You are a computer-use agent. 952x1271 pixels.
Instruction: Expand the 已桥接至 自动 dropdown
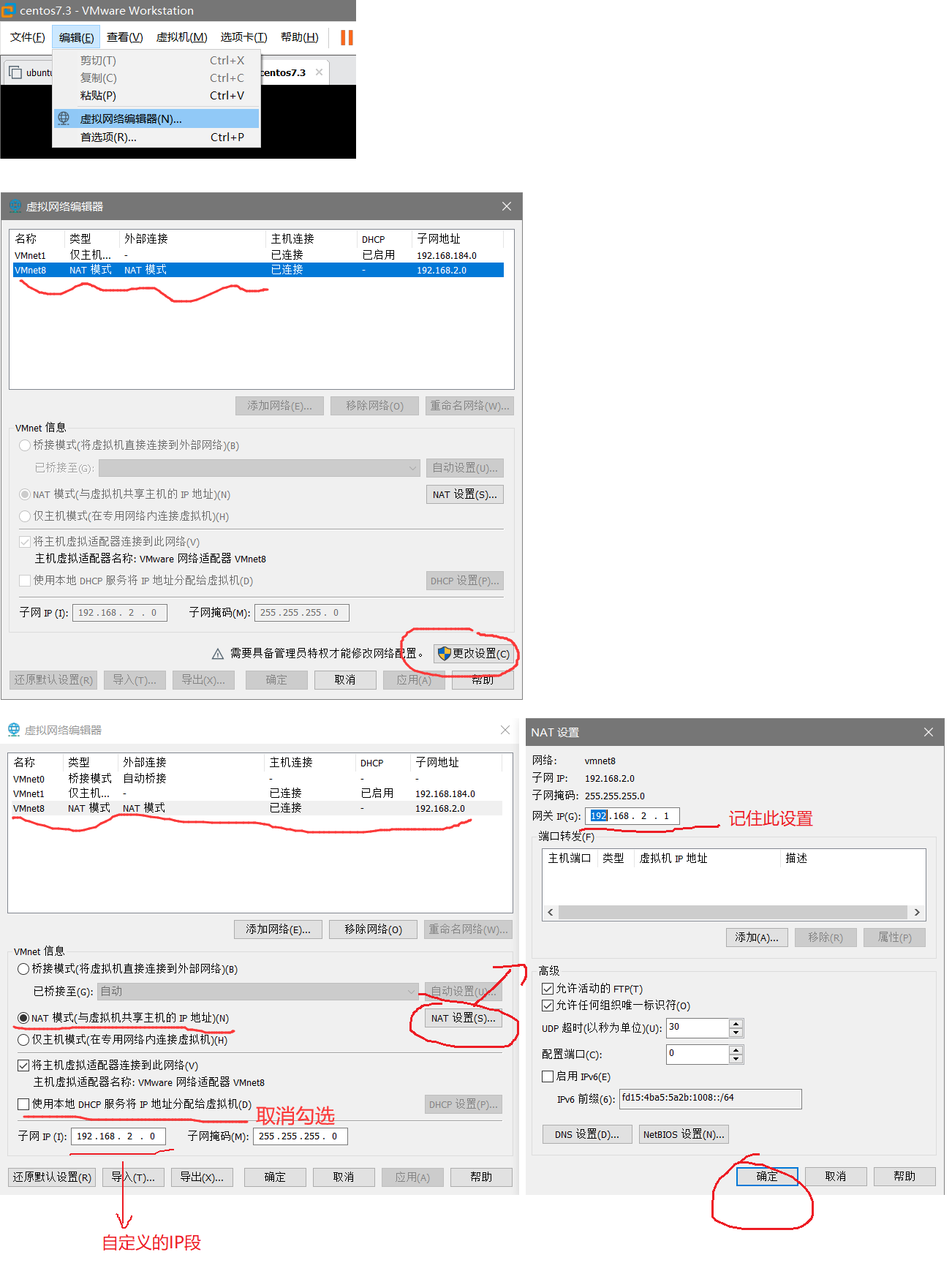pyautogui.click(x=410, y=992)
